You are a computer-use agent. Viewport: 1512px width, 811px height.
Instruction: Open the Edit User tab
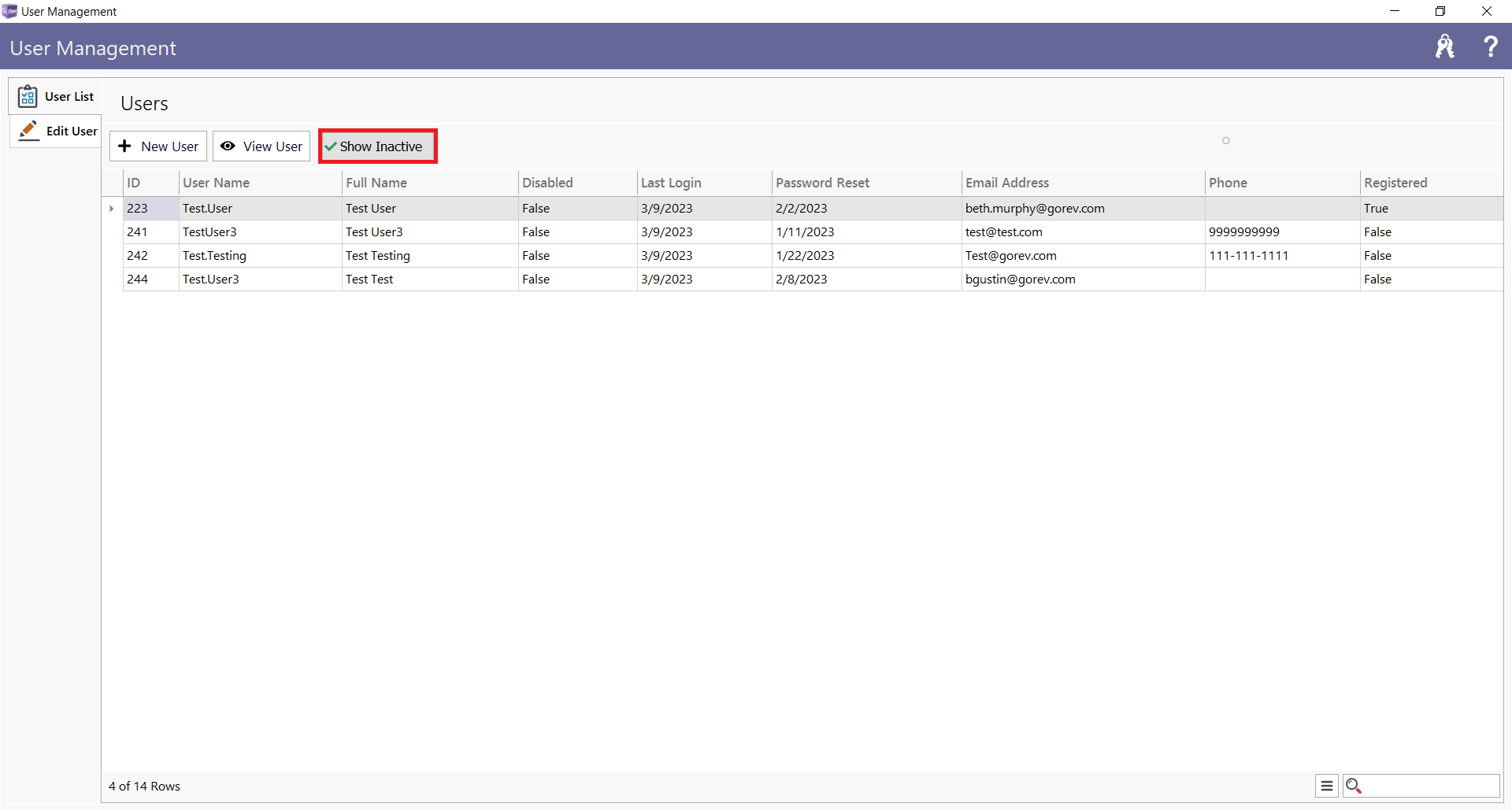click(x=55, y=131)
